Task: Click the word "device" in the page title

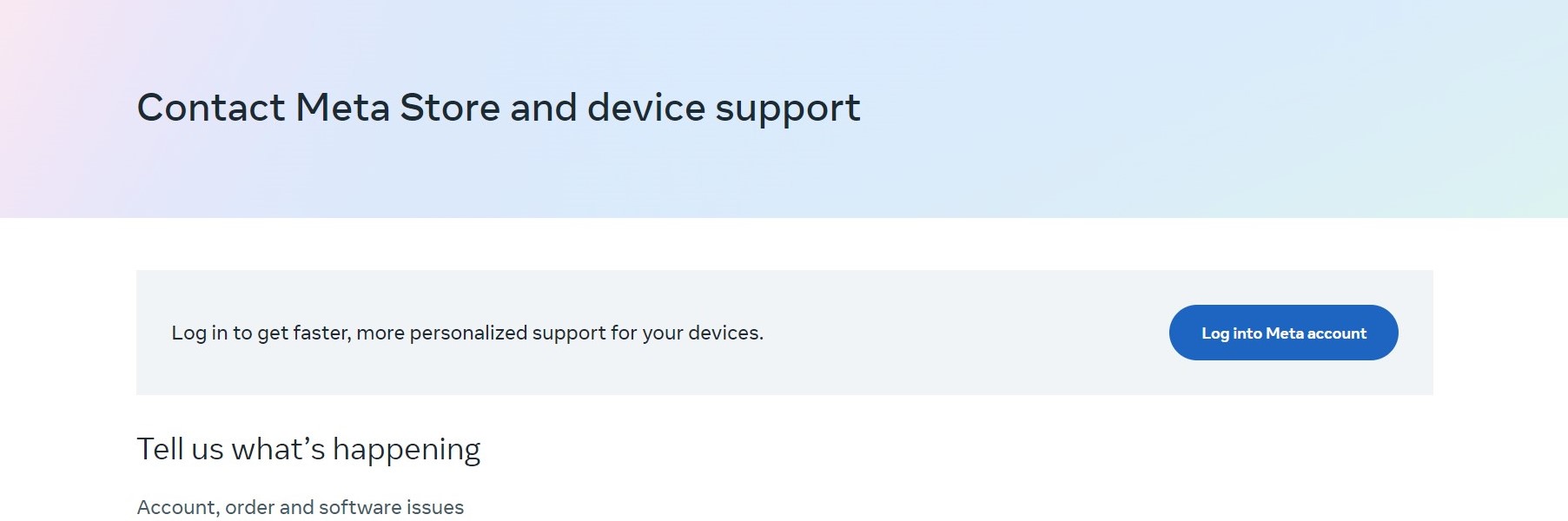Action: tap(646, 109)
